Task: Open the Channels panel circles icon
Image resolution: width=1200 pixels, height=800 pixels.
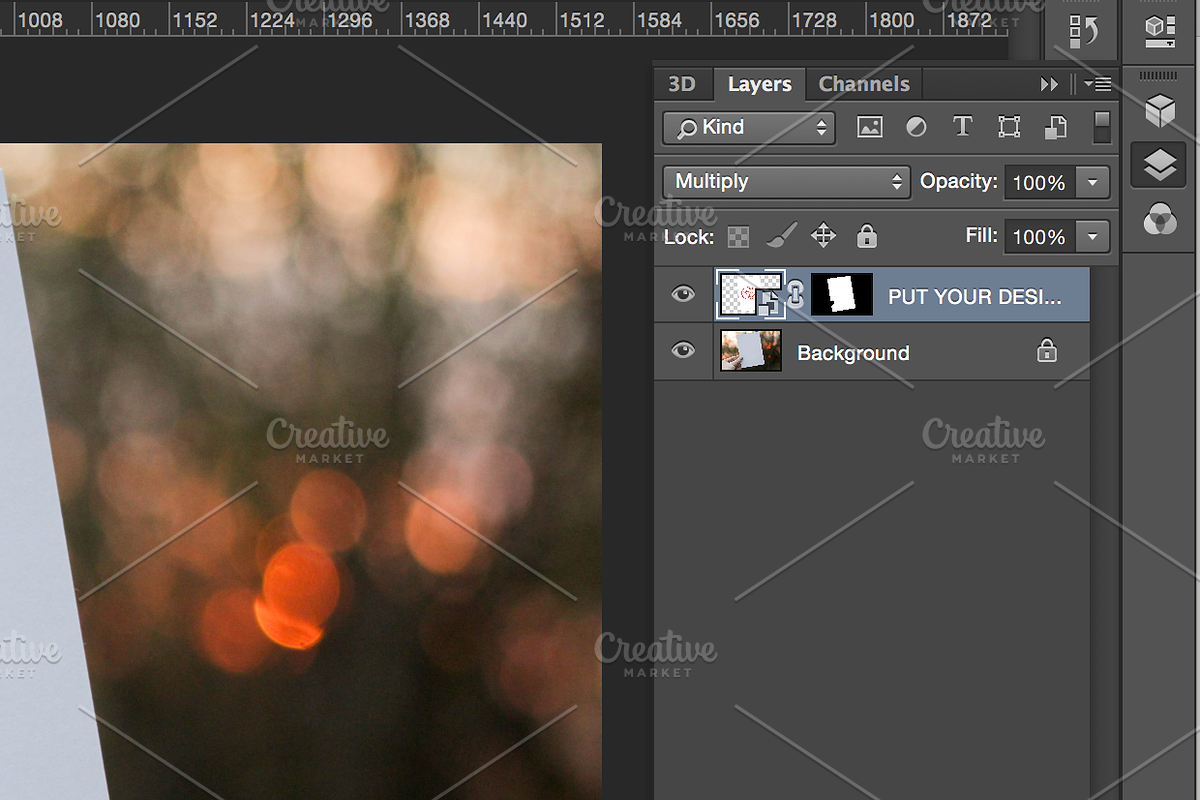Action: [x=1159, y=218]
